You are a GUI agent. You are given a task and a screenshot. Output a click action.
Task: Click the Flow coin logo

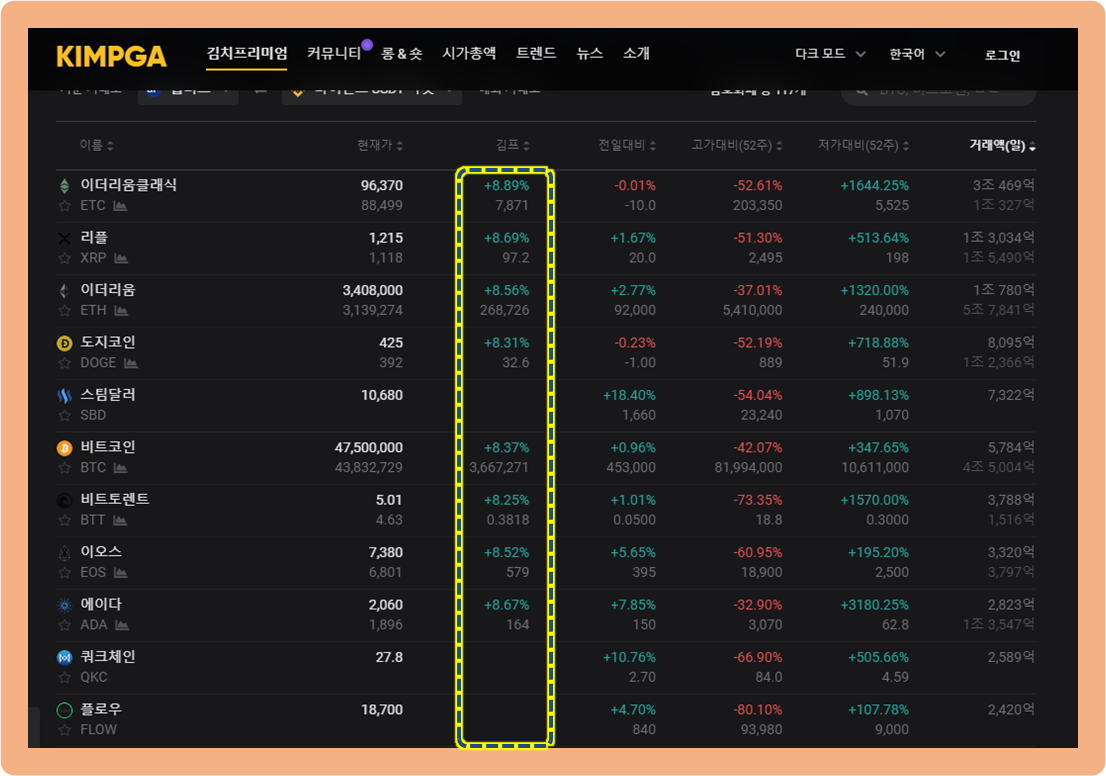[x=64, y=710]
